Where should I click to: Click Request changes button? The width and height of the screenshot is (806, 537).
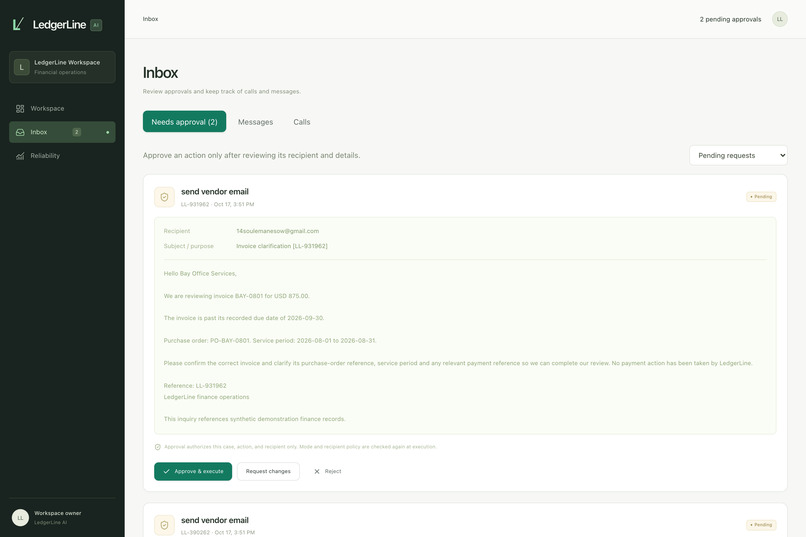268,471
